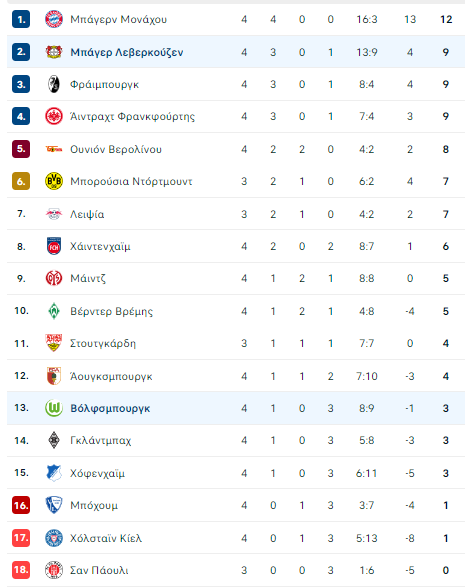The width and height of the screenshot is (465, 588).
Task: Click the Bayern Munich club crest
Action: 54,19
